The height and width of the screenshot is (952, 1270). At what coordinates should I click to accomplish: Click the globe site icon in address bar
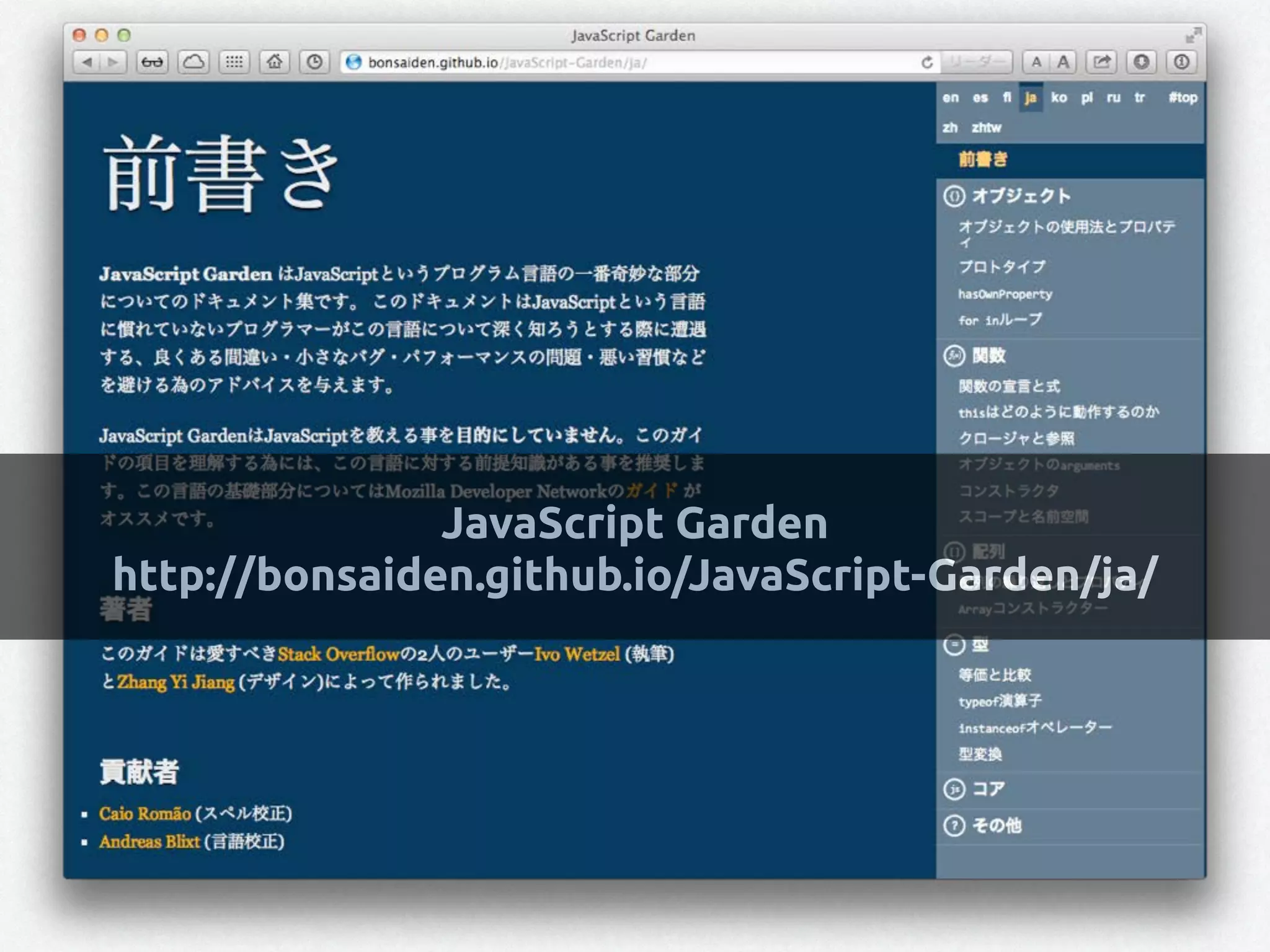pyautogui.click(x=353, y=62)
